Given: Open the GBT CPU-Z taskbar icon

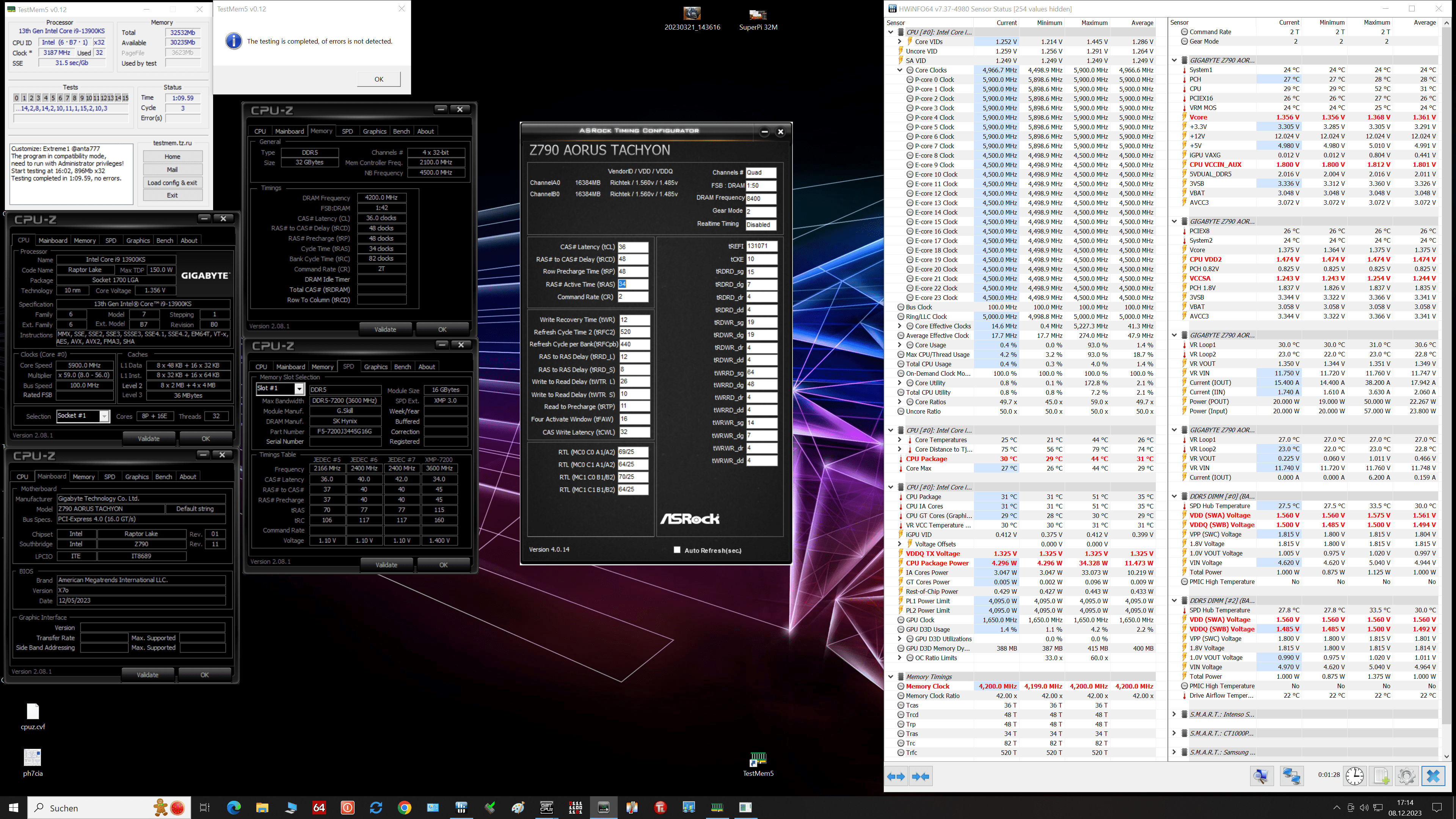Looking at the screenshot, I should [546, 807].
